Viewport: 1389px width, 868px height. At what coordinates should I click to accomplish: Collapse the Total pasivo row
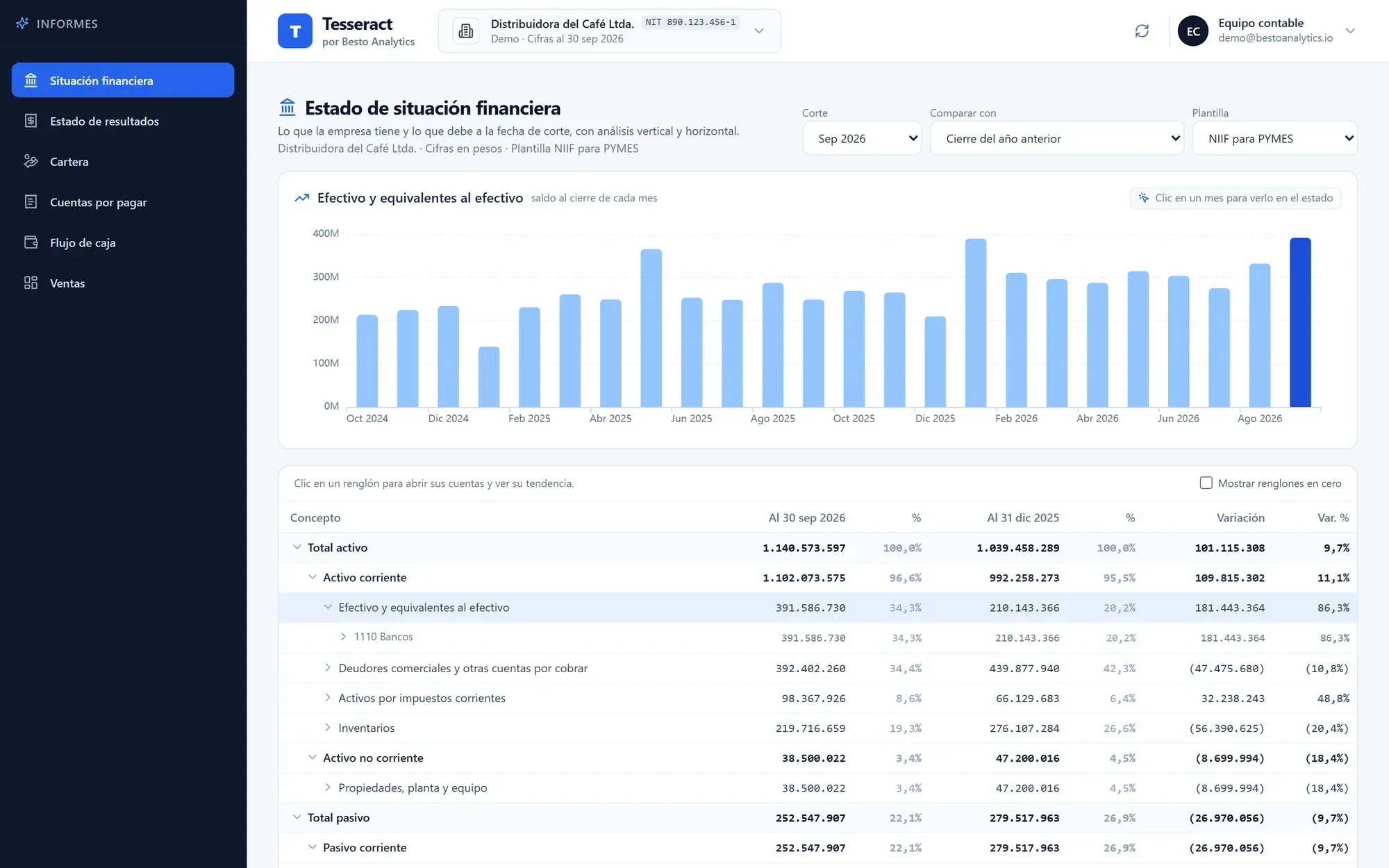tap(297, 817)
